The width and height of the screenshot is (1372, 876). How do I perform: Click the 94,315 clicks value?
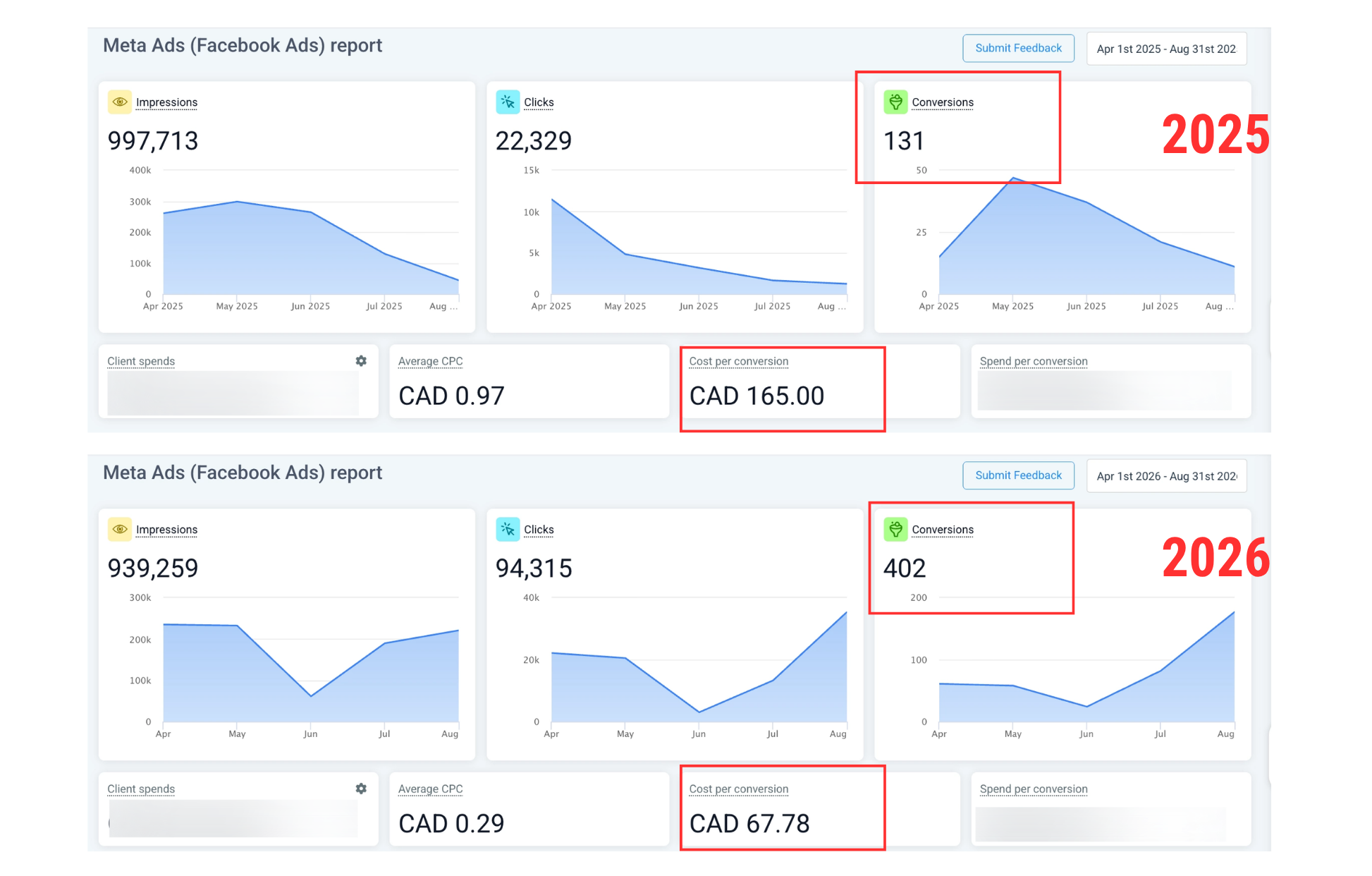(534, 568)
